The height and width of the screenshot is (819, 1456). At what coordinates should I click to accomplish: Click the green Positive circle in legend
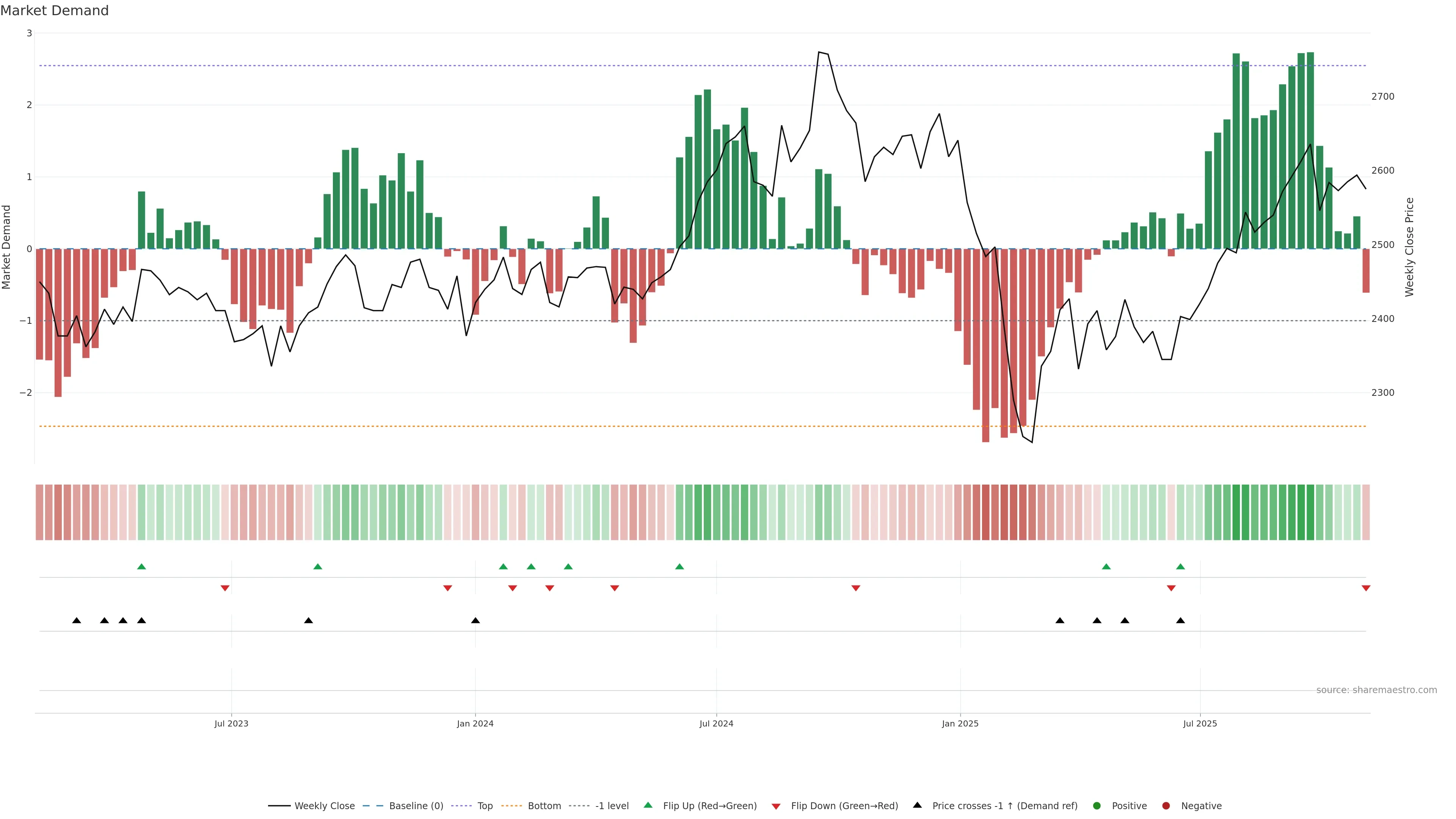(1097, 806)
